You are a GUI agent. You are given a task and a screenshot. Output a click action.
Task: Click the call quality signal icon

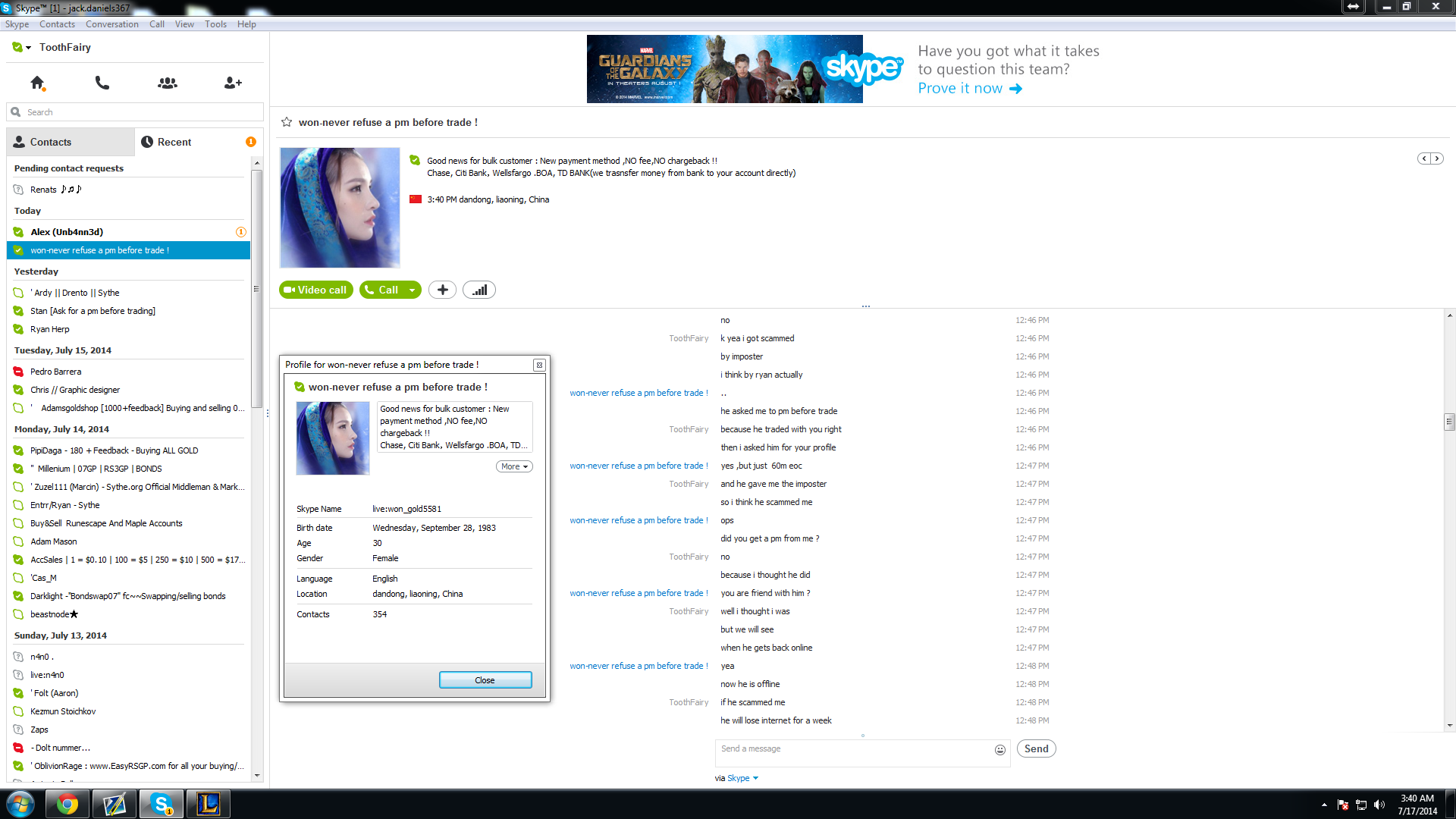click(x=479, y=290)
